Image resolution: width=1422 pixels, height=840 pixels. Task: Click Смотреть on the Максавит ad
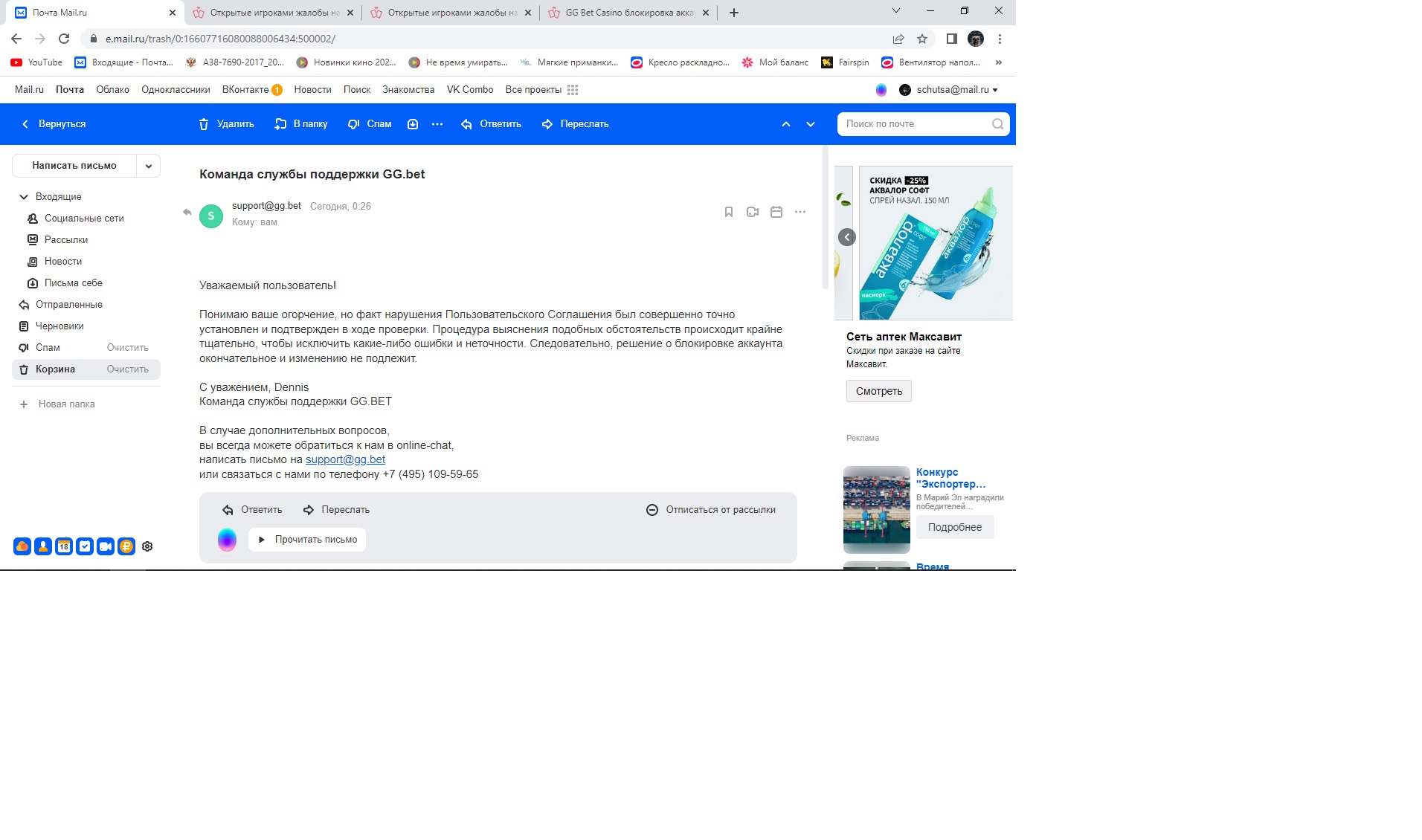click(x=879, y=391)
